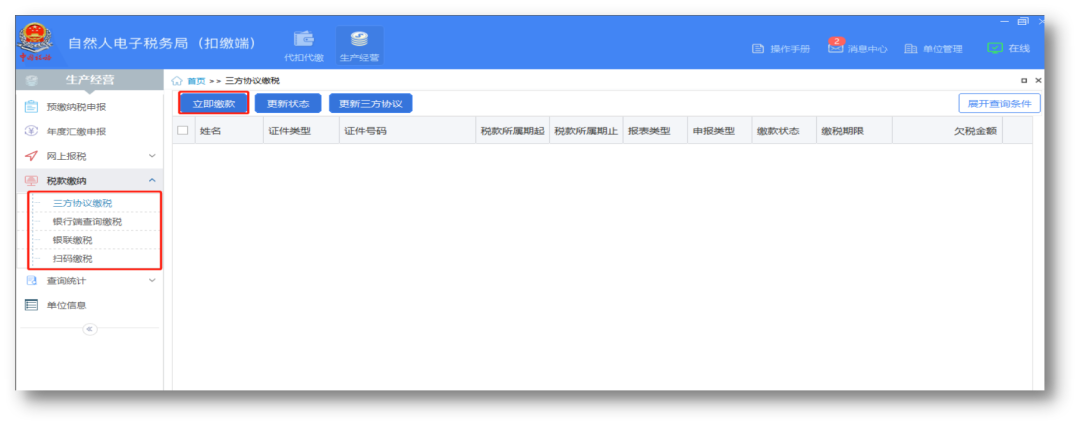Minimize the application window
The image size is (1080, 426).
[1005, 22]
